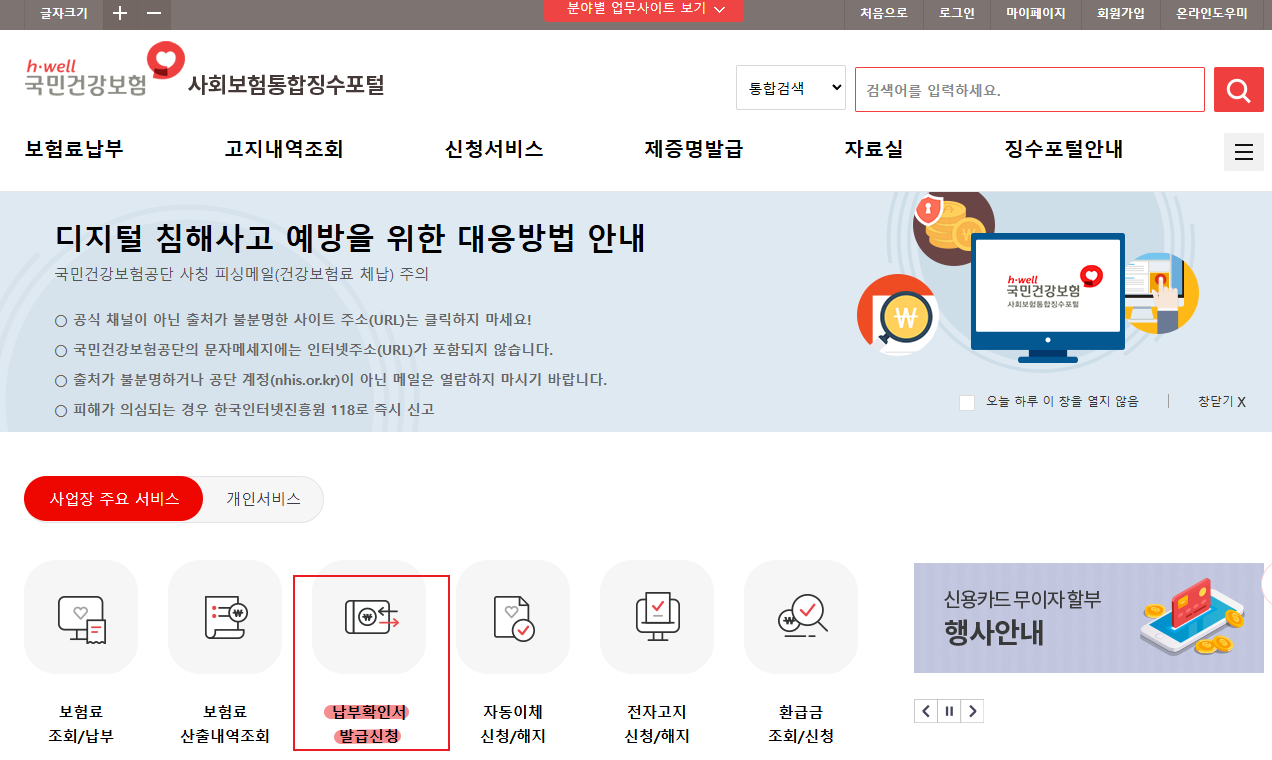Open the 자료실 menu
Viewport: 1272px width, 760px height.
click(874, 149)
